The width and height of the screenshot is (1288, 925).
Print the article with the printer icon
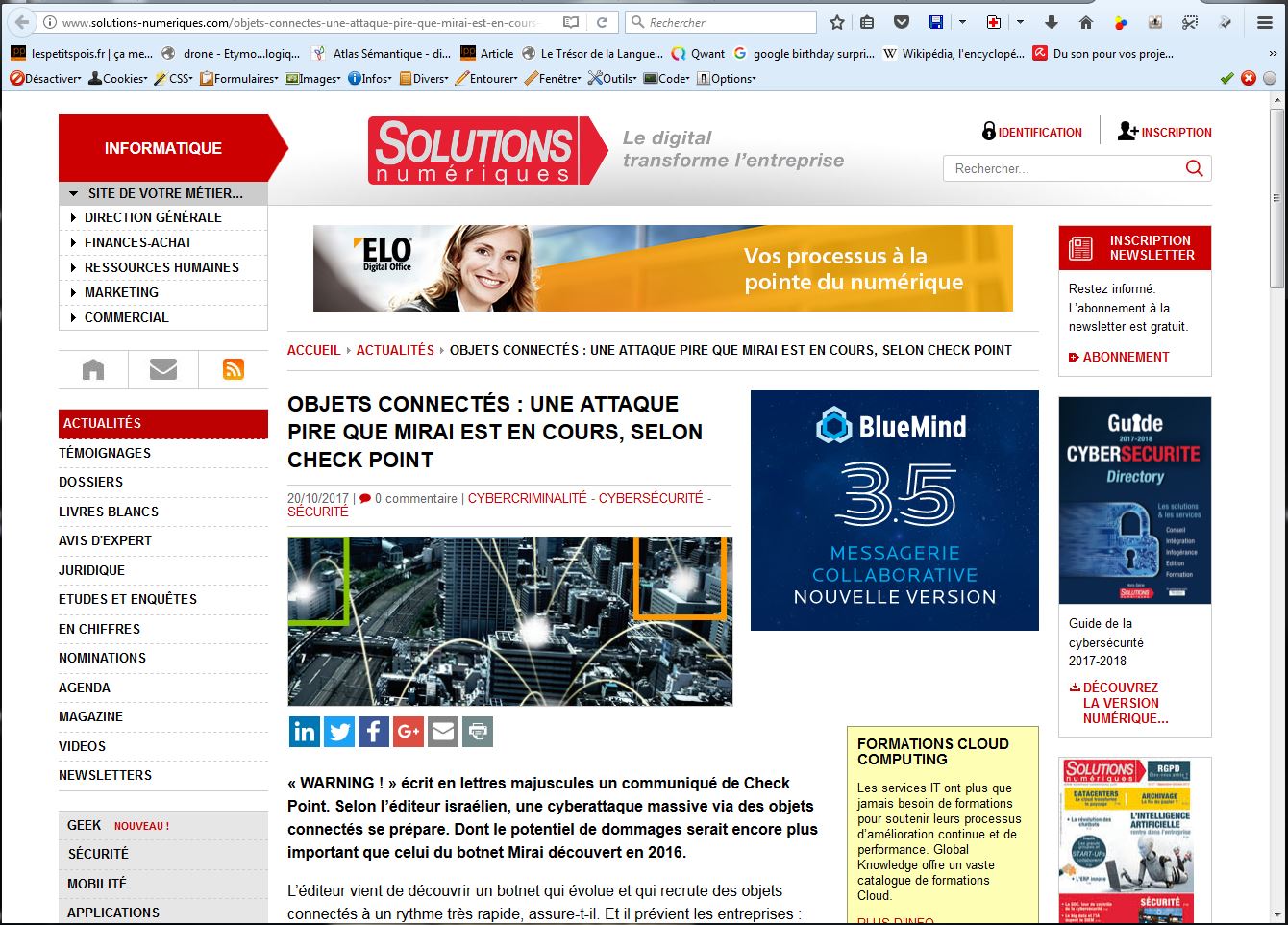(x=478, y=732)
